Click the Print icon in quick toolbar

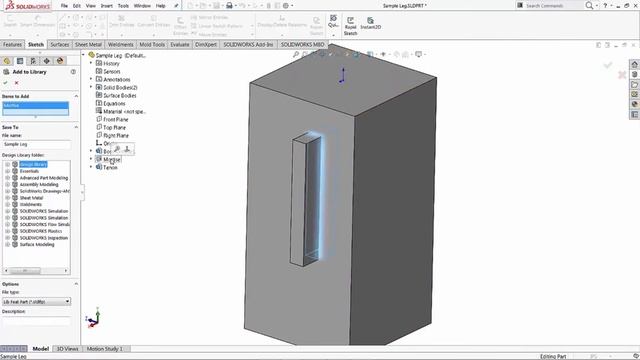pyautogui.click(x=229, y=6)
